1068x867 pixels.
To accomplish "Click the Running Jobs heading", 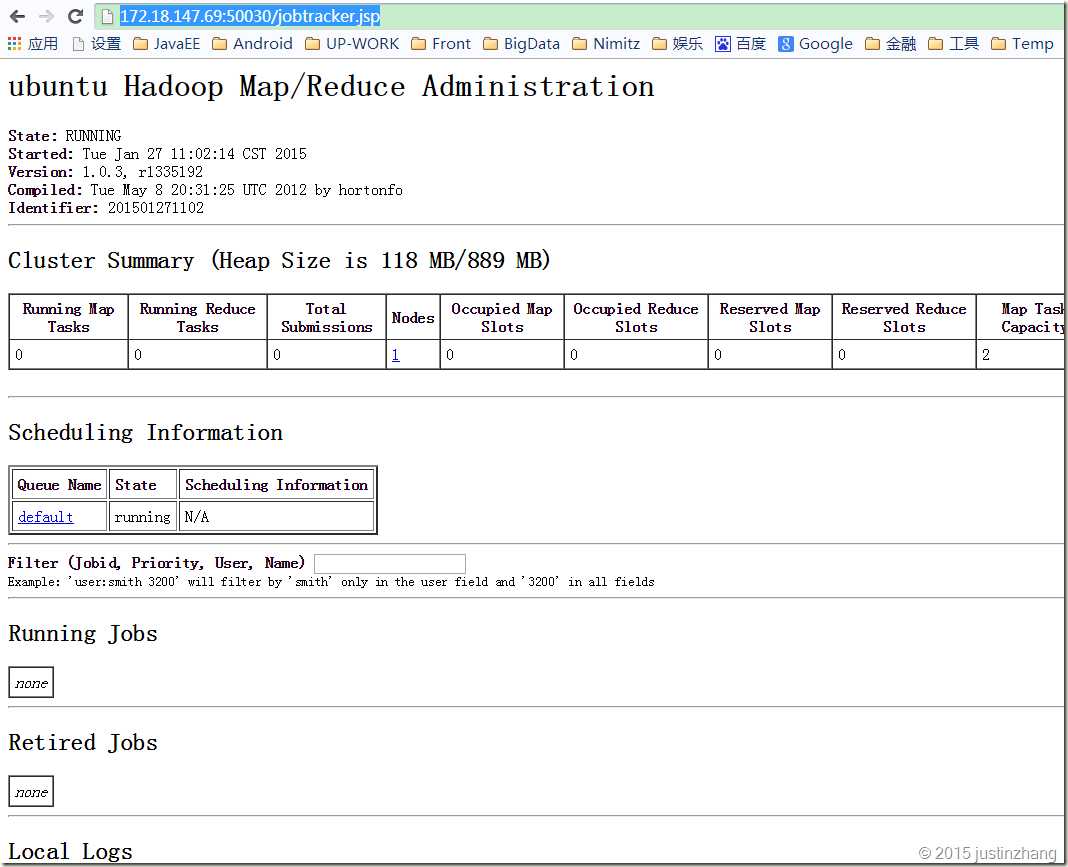I will point(82,633).
